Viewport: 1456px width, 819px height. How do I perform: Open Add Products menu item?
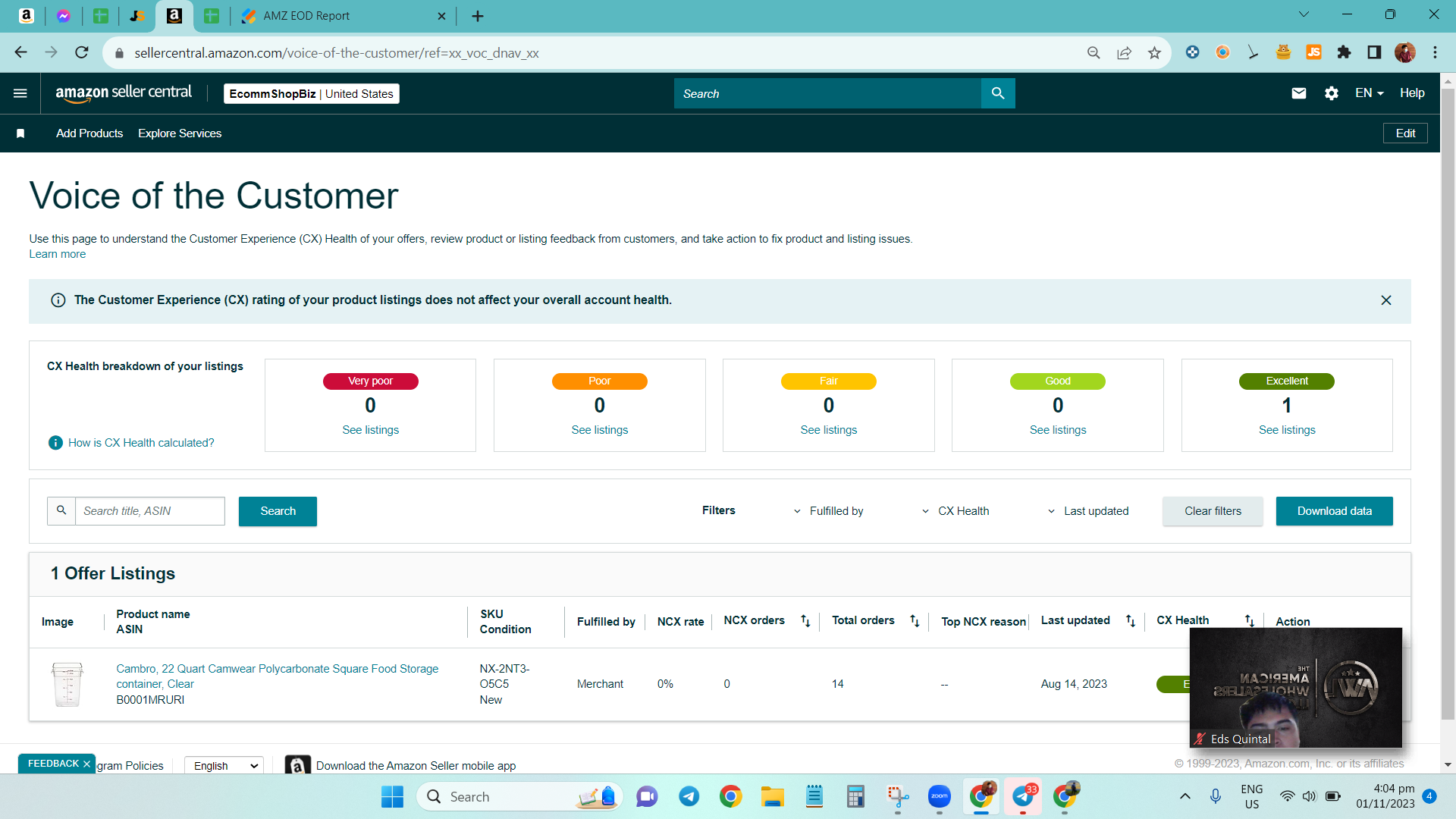point(89,133)
